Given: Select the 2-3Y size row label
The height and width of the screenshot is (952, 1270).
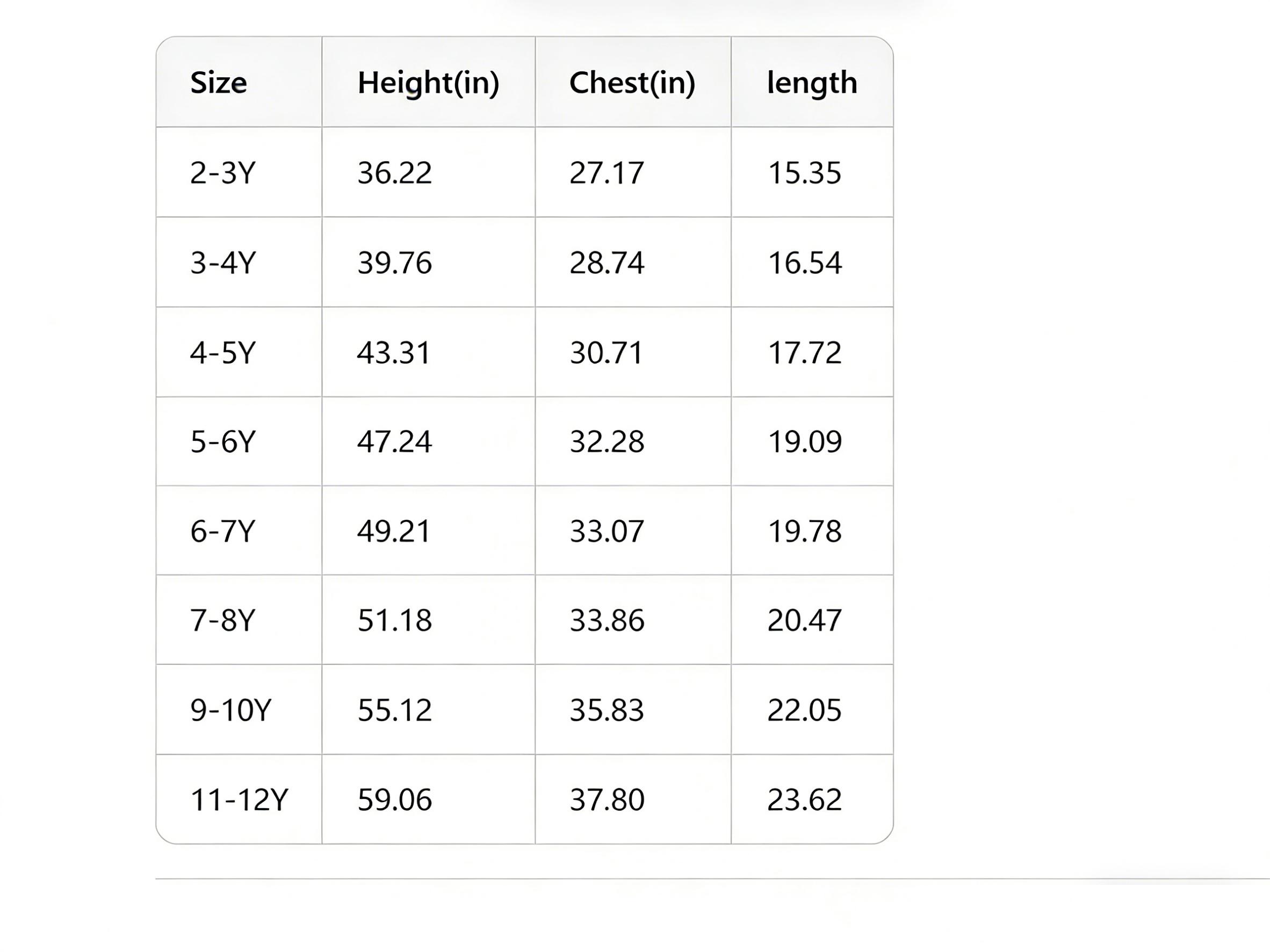Looking at the screenshot, I should click(x=223, y=173).
